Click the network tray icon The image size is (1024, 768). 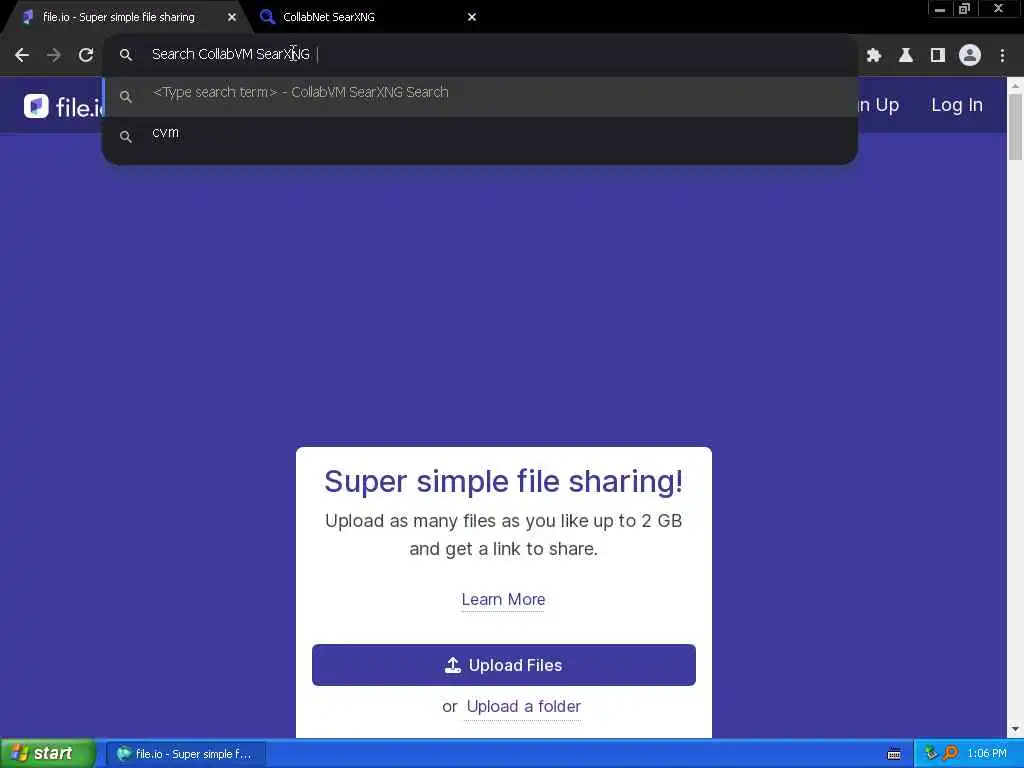(x=931, y=753)
